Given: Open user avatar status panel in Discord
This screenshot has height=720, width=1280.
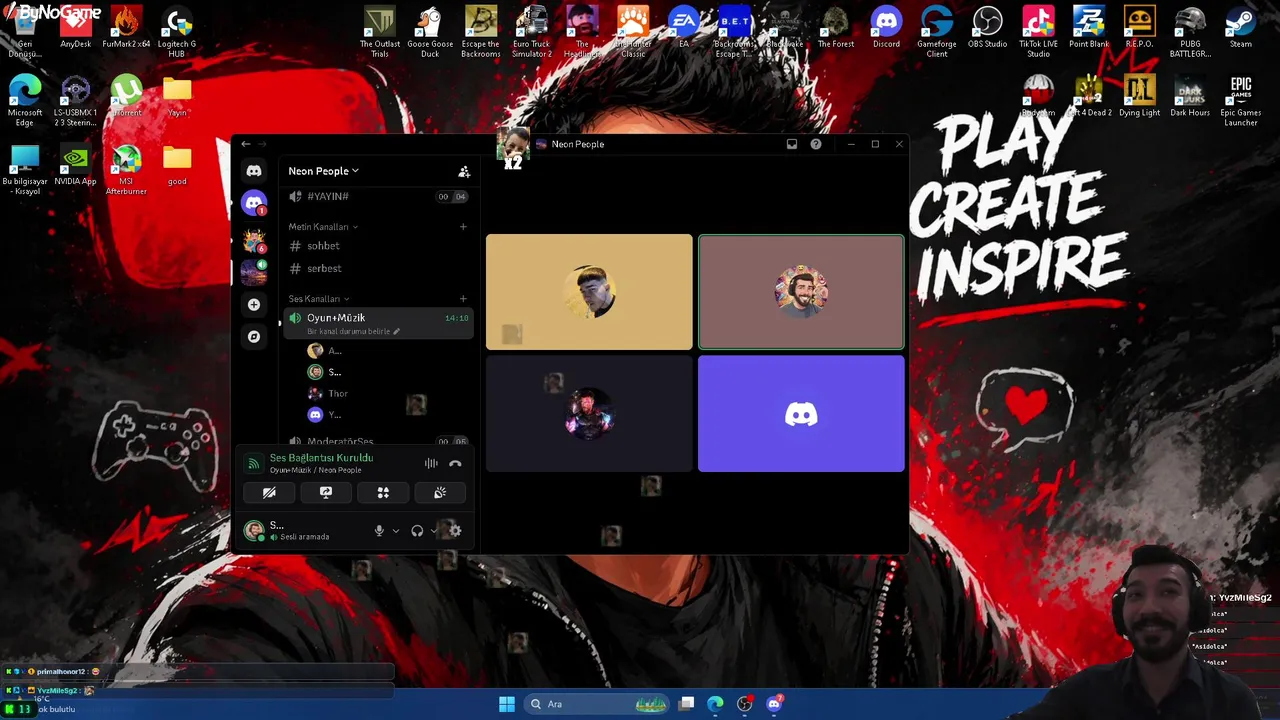Looking at the screenshot, I should tap(254, 531).
